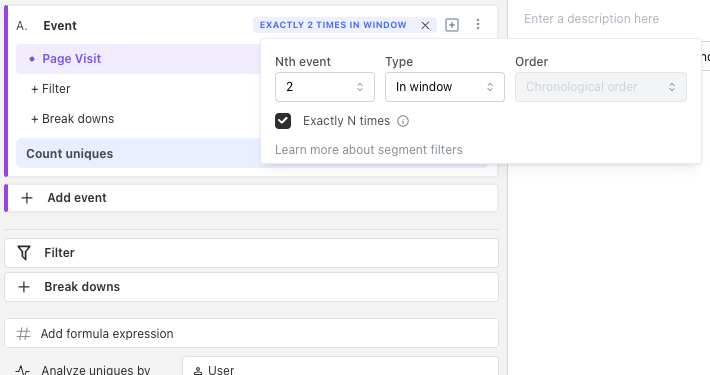Add a filter under Page Visit
The width and height of the screenshot is (710, 375).
point(50,89)
